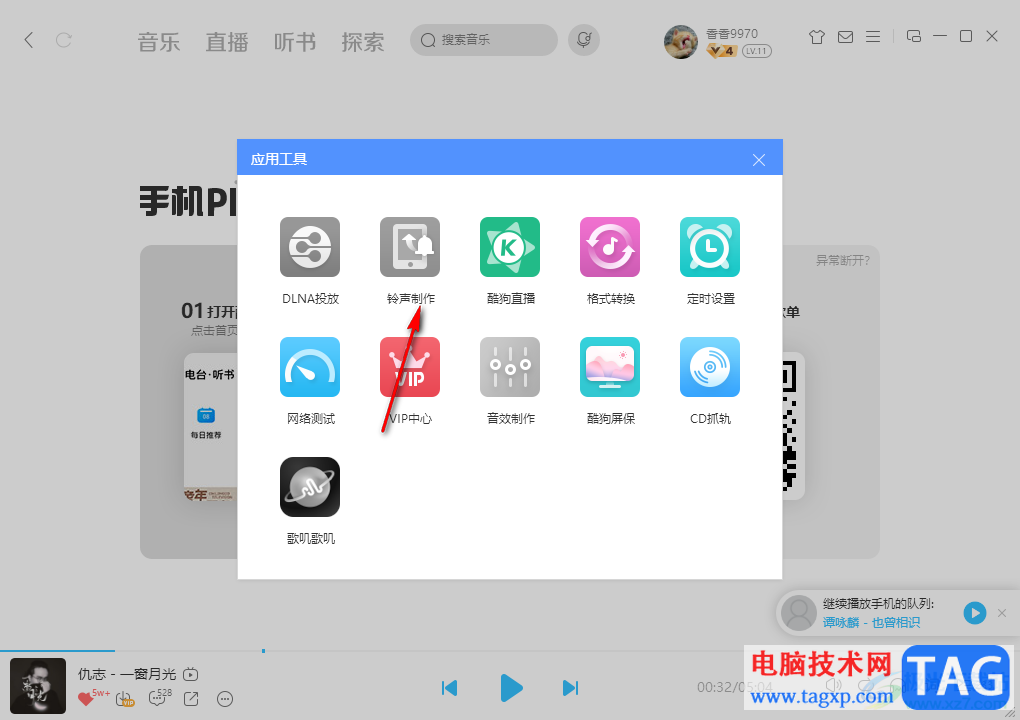1020x720 pixels.
Task: Play the continued phone queue song
Action: coord(974,613)
